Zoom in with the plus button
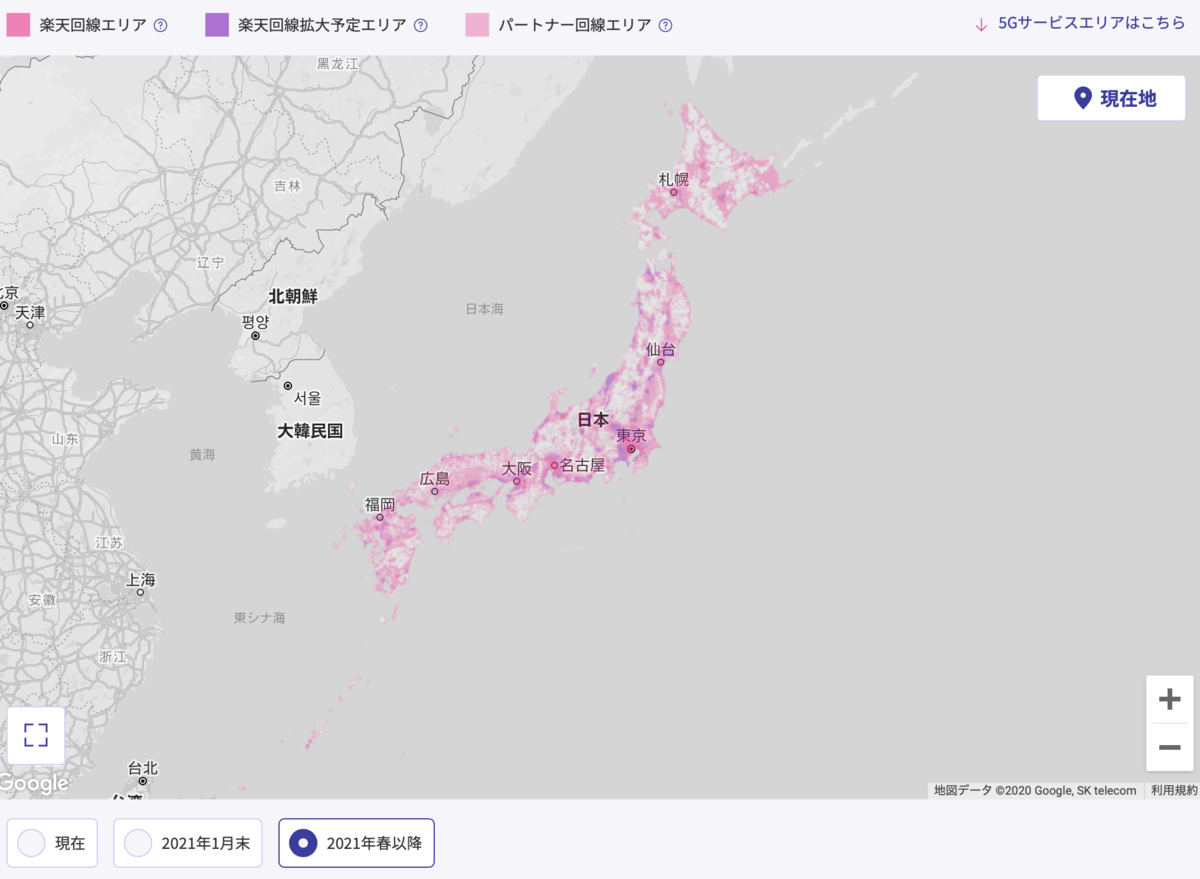Screen dimensions: 1200x879 click(1169, 699)
